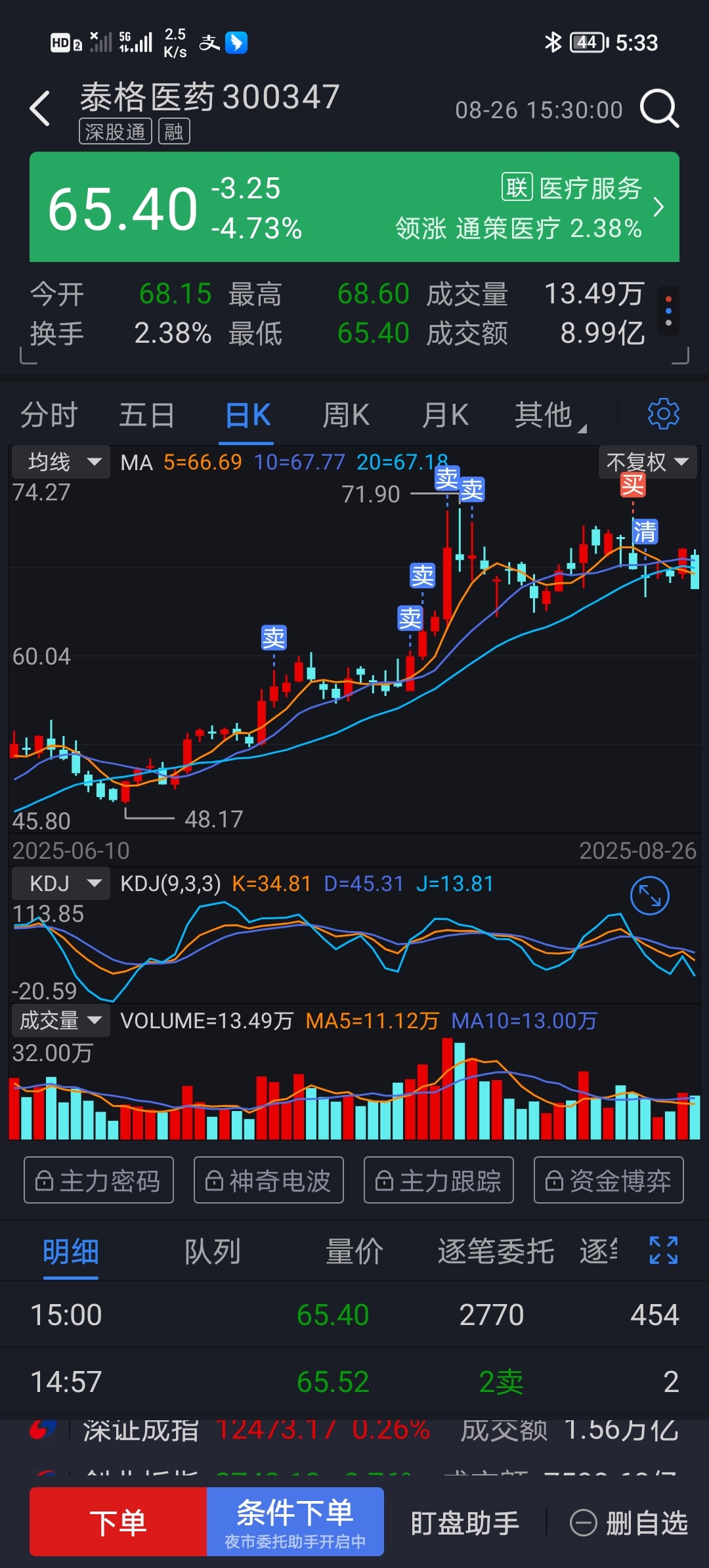Switch to 月K monthly chart tab

pos(444,416)
